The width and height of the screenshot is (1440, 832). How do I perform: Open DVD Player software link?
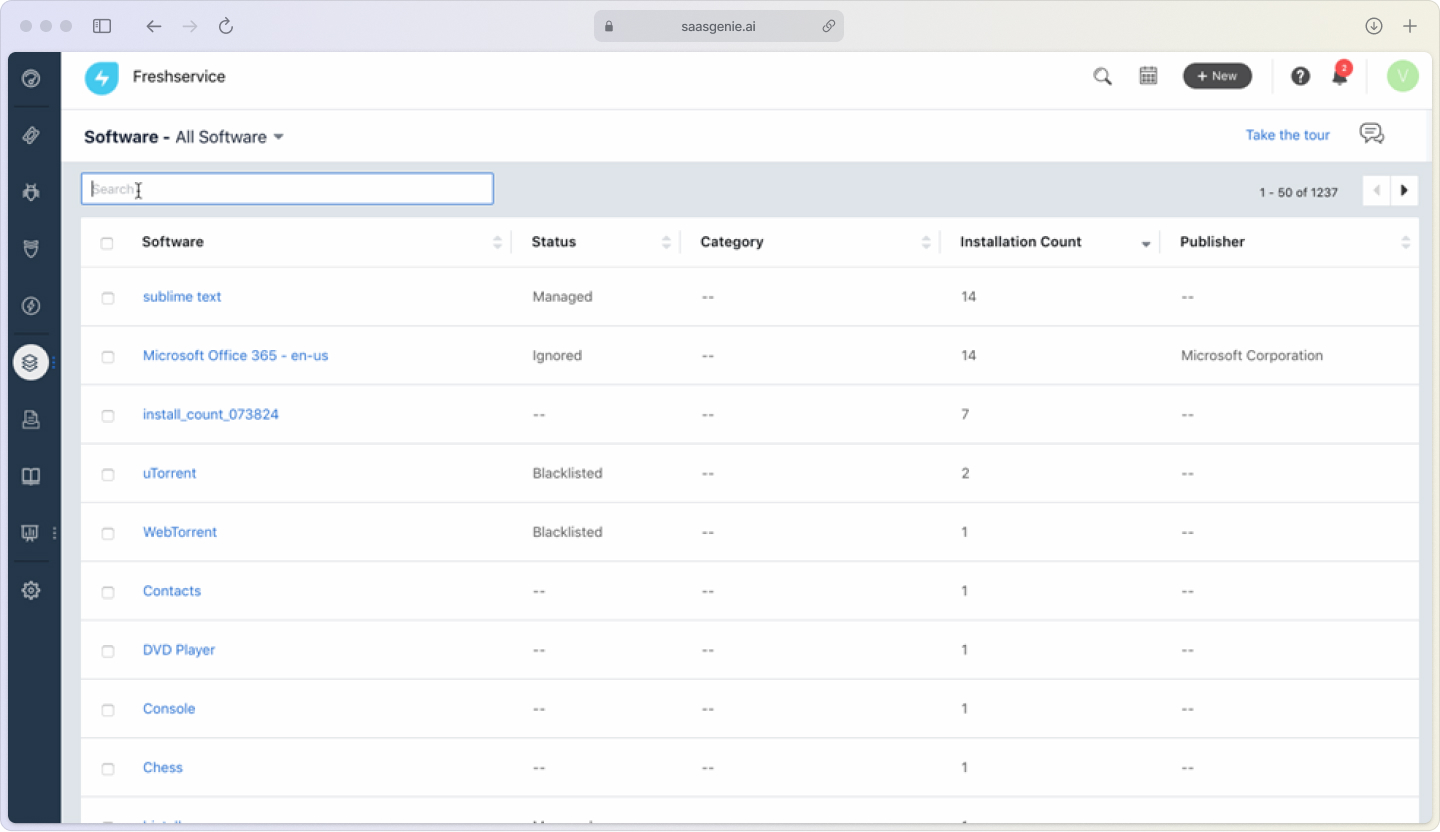(x=179, y=650)
